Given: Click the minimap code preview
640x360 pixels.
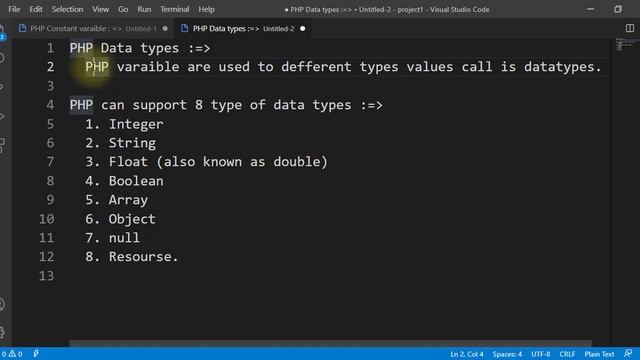Looking at the screenshot, I should click(626, 44).
